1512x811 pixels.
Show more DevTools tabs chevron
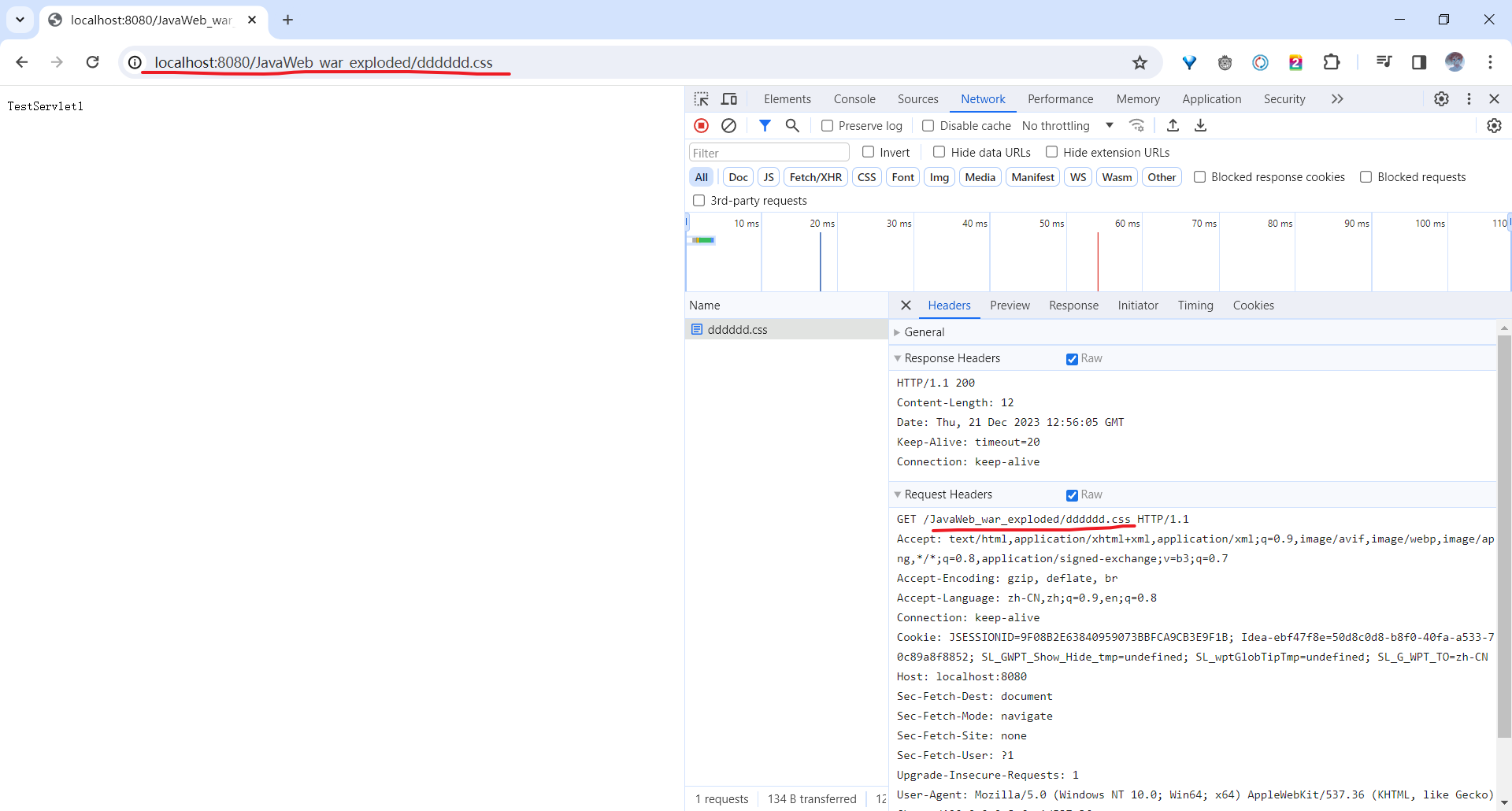(1336, 99)
